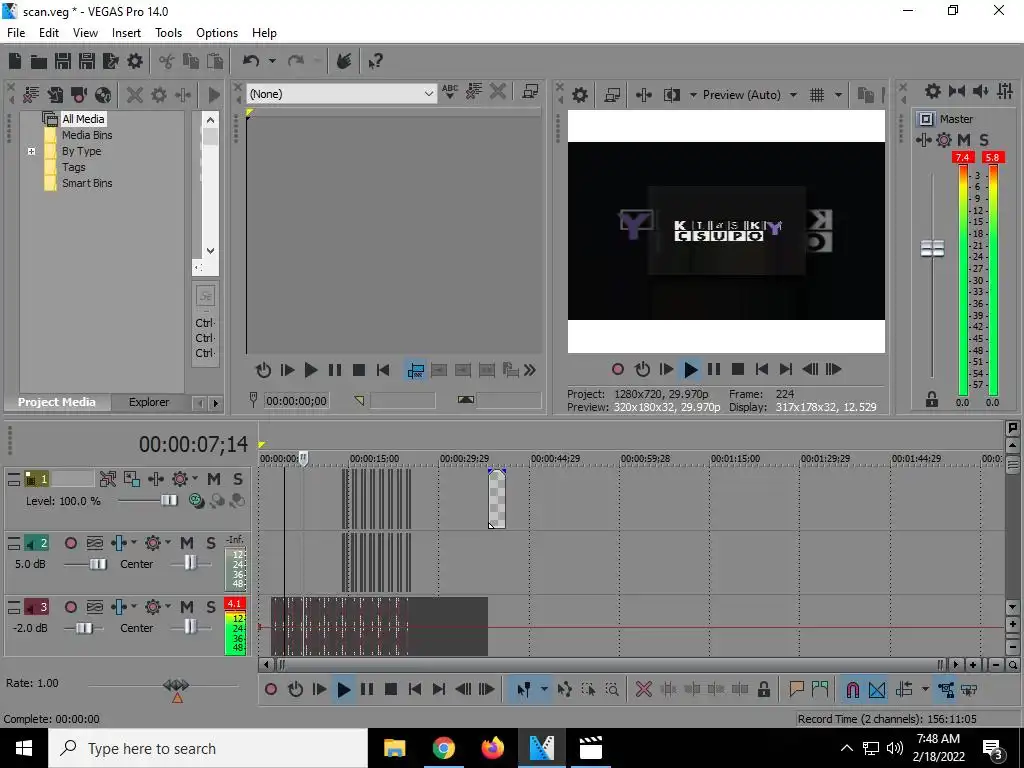Switch to the Project Media tab
The height and width of the screenshot is (768, 1024).
pyautogui.click(x=57, y=402)
